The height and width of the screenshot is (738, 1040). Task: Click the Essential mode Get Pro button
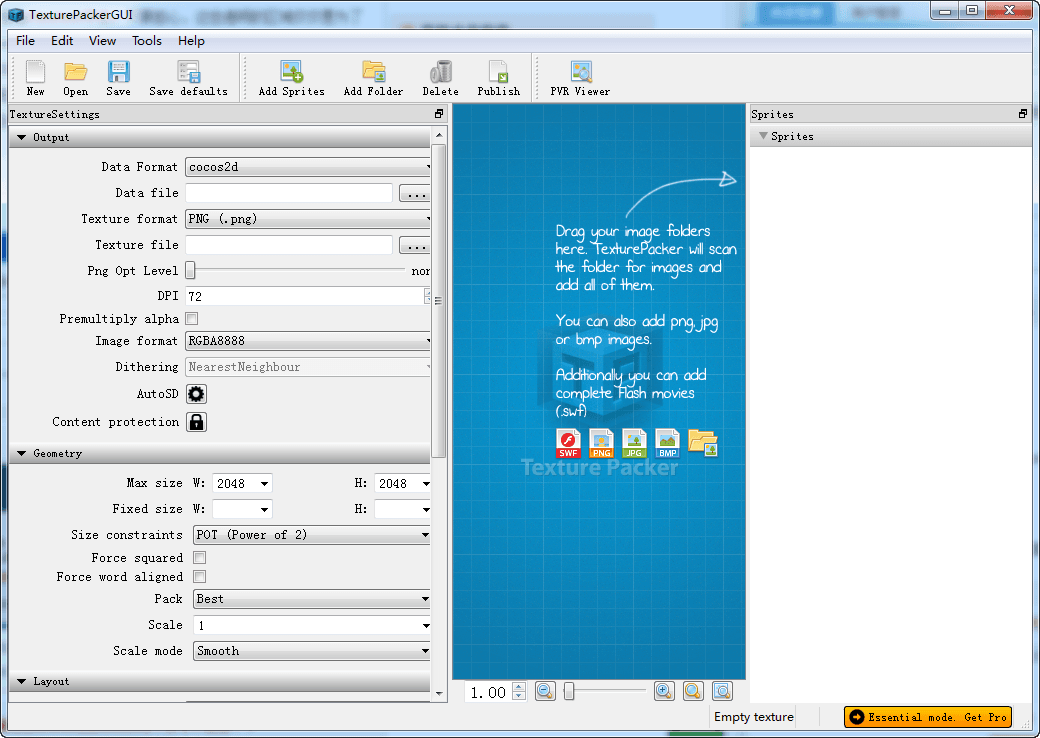(x=927, y=717)
